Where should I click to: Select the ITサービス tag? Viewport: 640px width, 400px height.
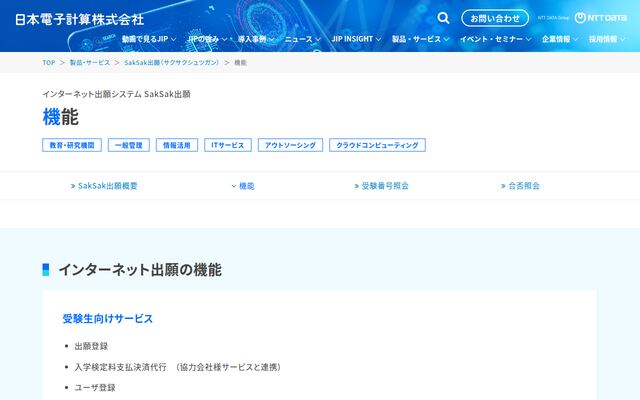coord(228,145)
